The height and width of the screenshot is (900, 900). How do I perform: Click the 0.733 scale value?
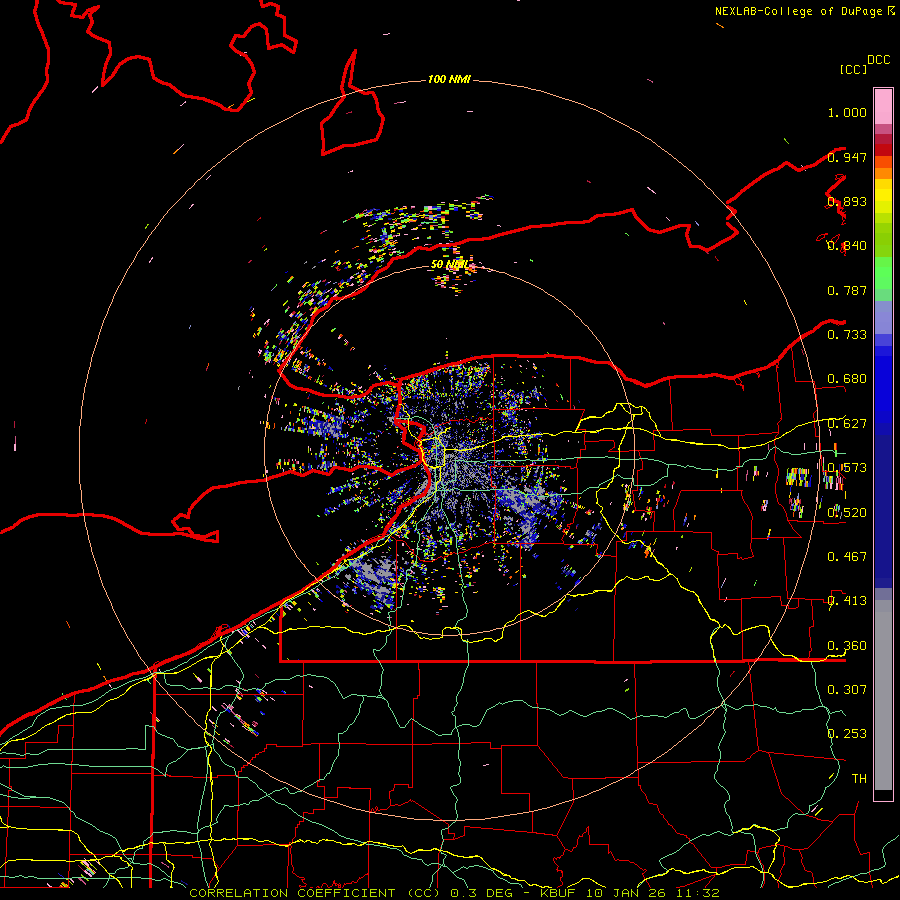pos(847,335)
